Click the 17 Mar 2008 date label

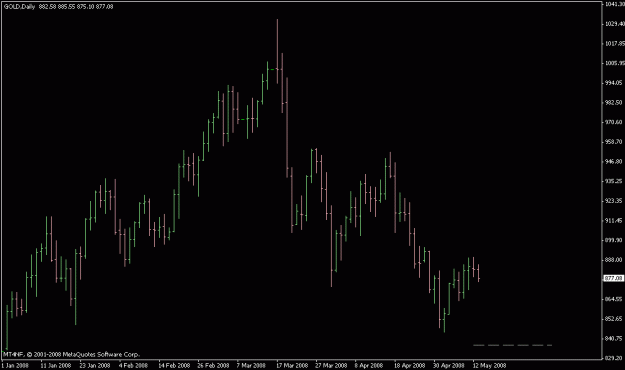pos(292,365)
